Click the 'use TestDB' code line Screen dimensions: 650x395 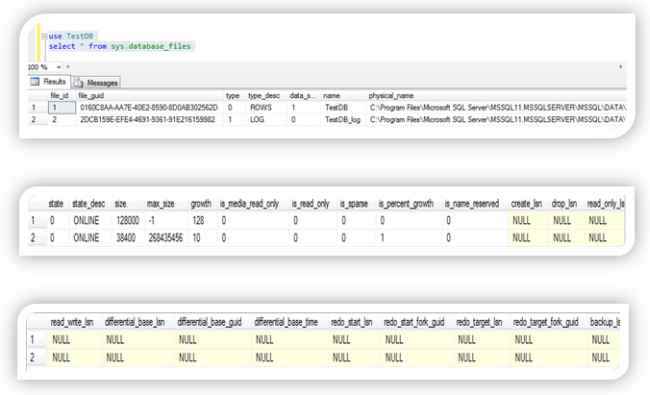pyautogui.click(x=71, y=36)
